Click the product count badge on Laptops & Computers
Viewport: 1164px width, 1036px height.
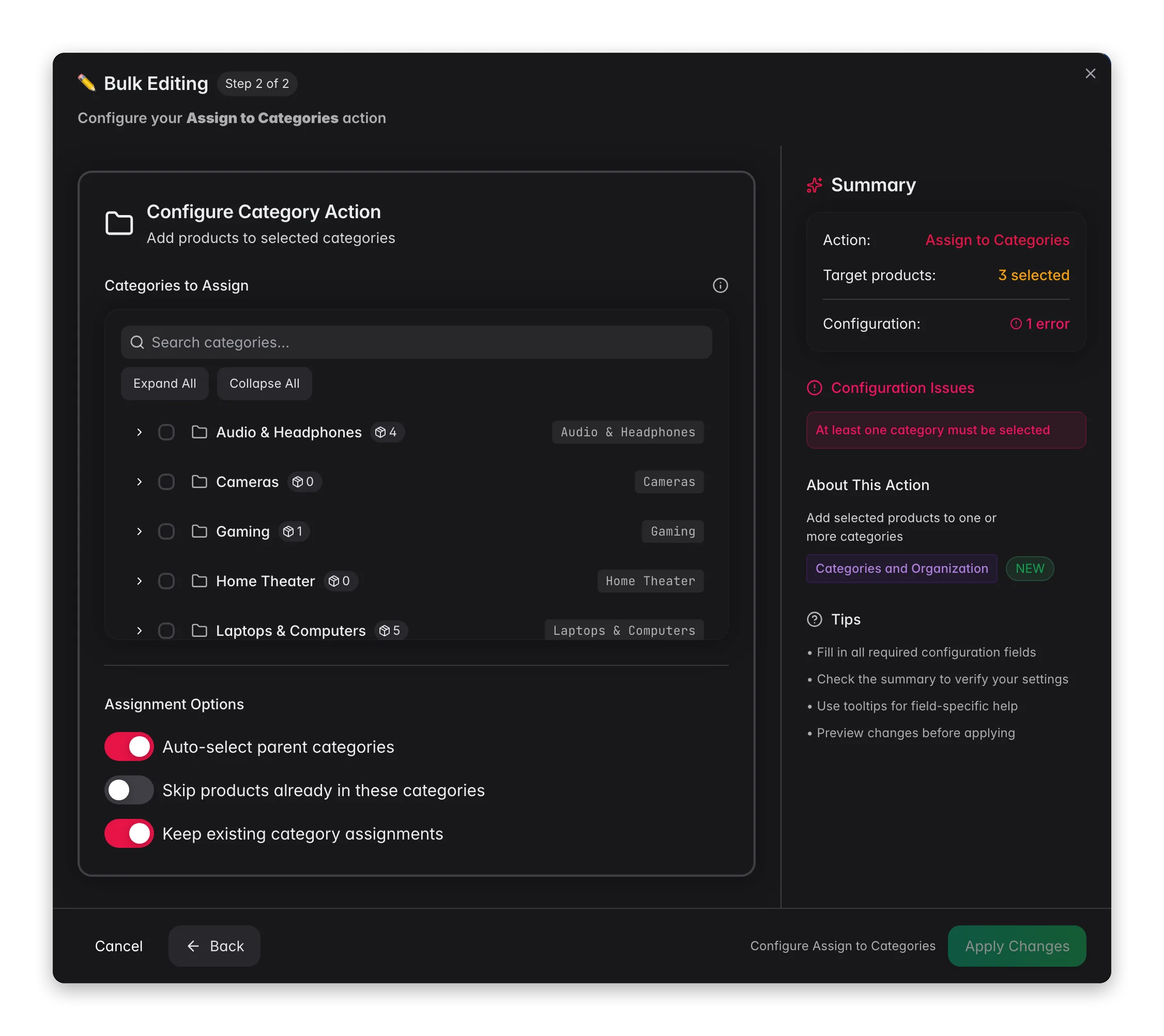pyautogui.click(x=391, y=631)
